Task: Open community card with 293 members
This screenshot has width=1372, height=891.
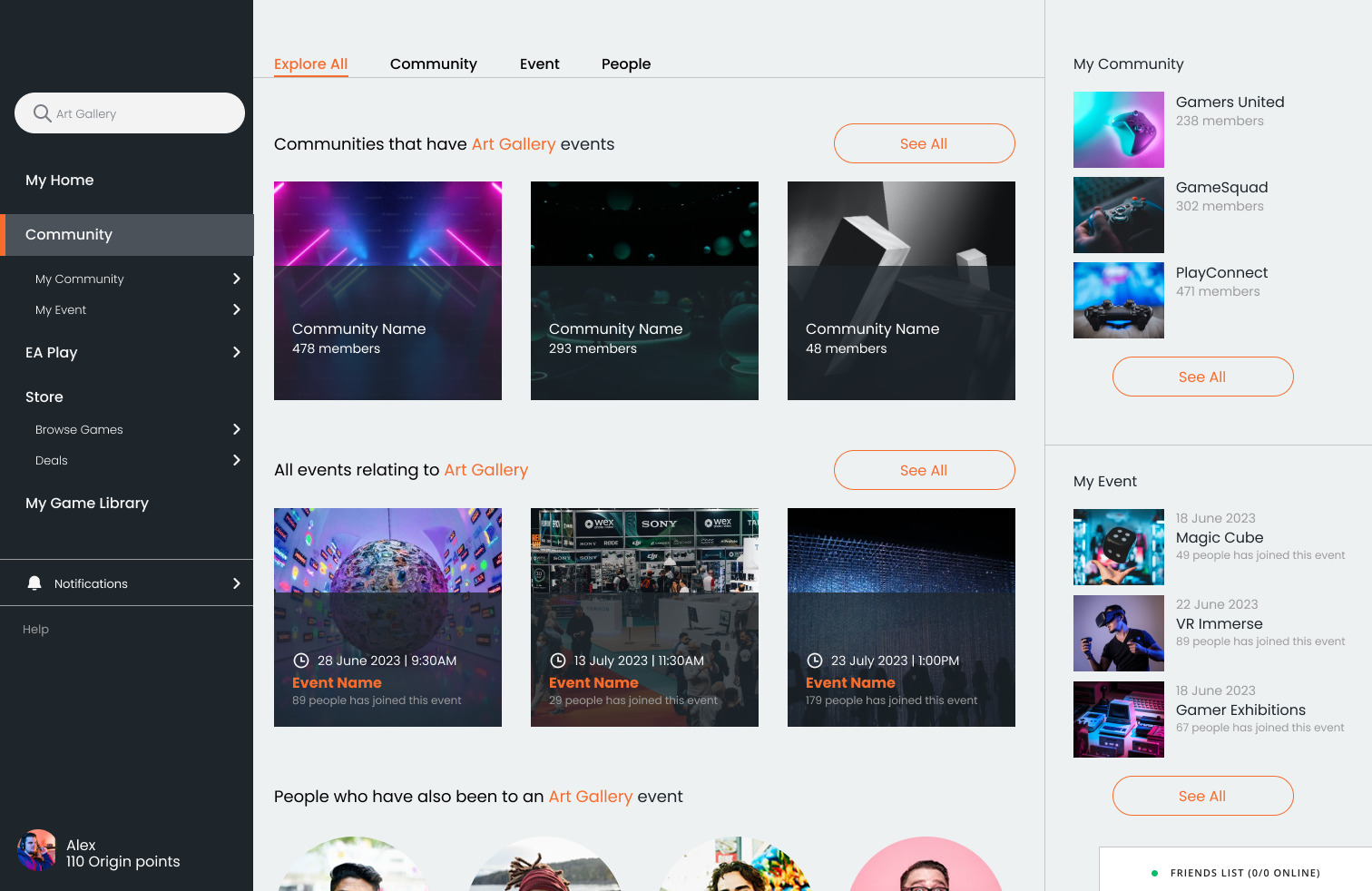Action: pos(644,290)
